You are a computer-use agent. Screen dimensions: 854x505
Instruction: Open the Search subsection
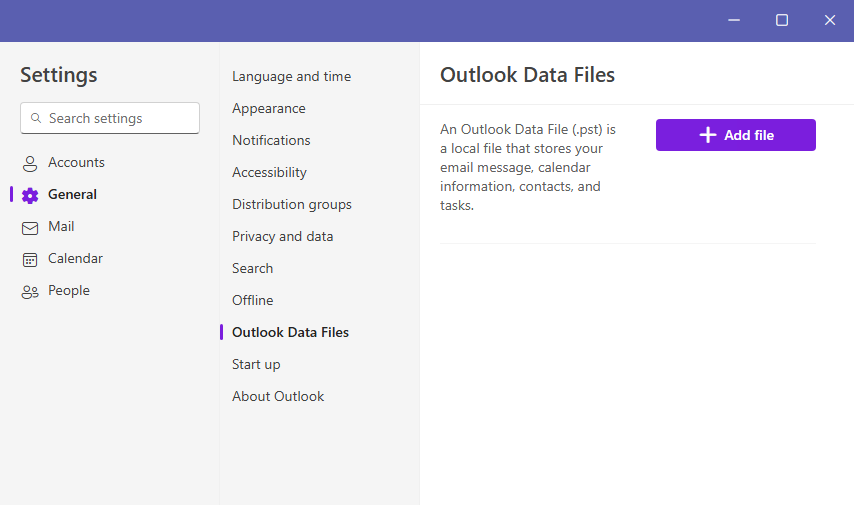point(252,269)
